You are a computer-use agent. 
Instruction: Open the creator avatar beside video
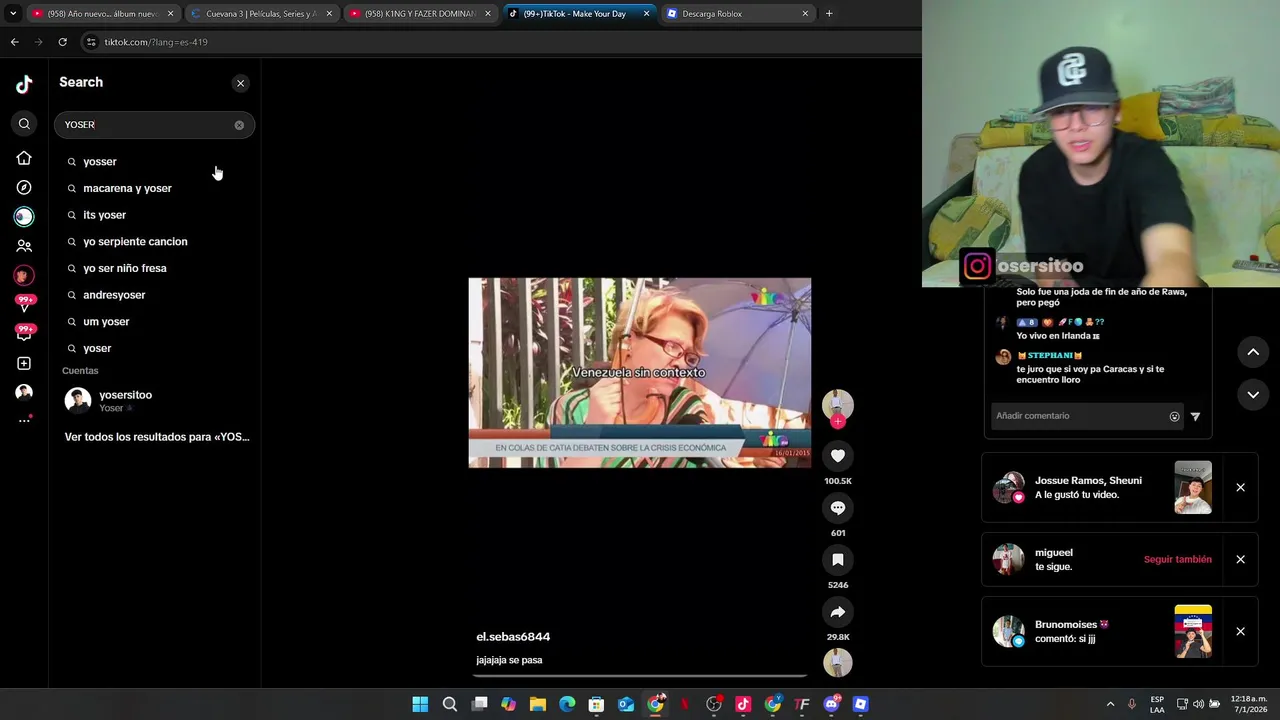coord(838,404)
